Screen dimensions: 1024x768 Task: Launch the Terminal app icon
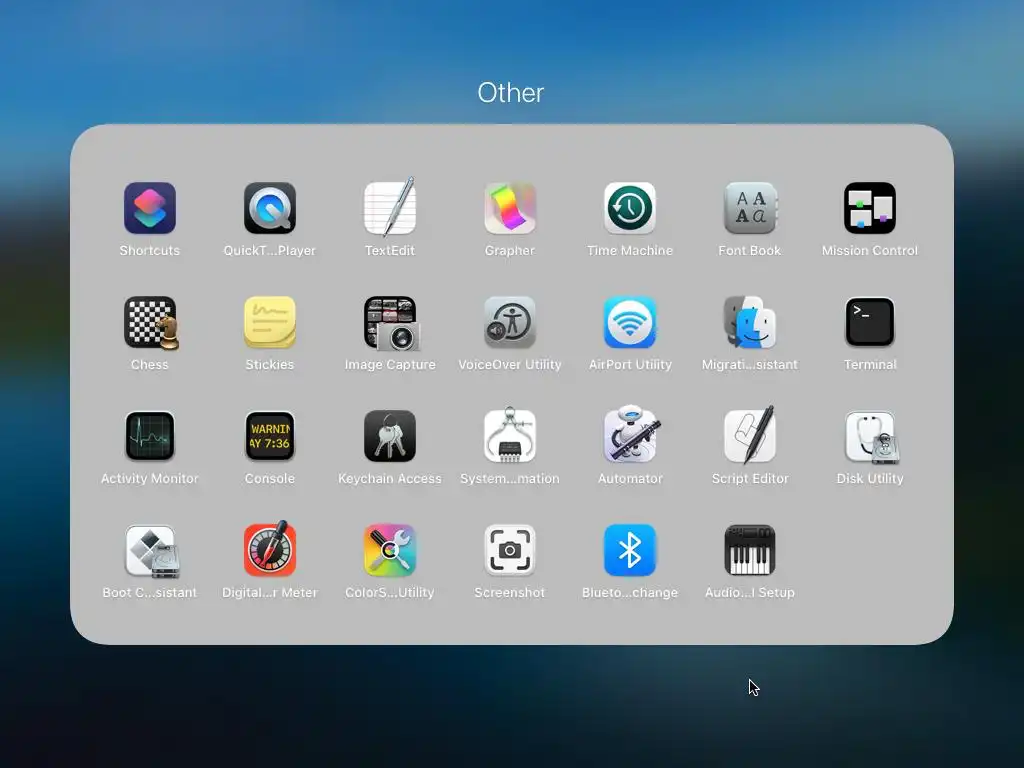coord(870,323)
